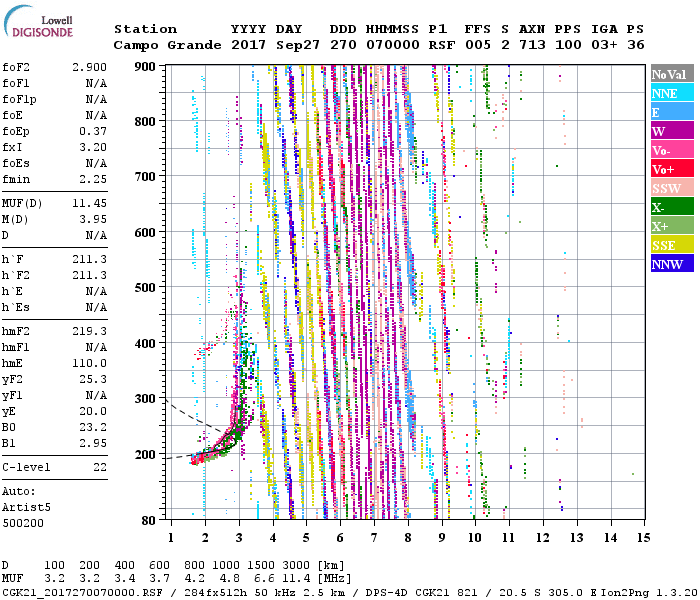Click the 500200 text below Artist5

[x=23, y=523]
